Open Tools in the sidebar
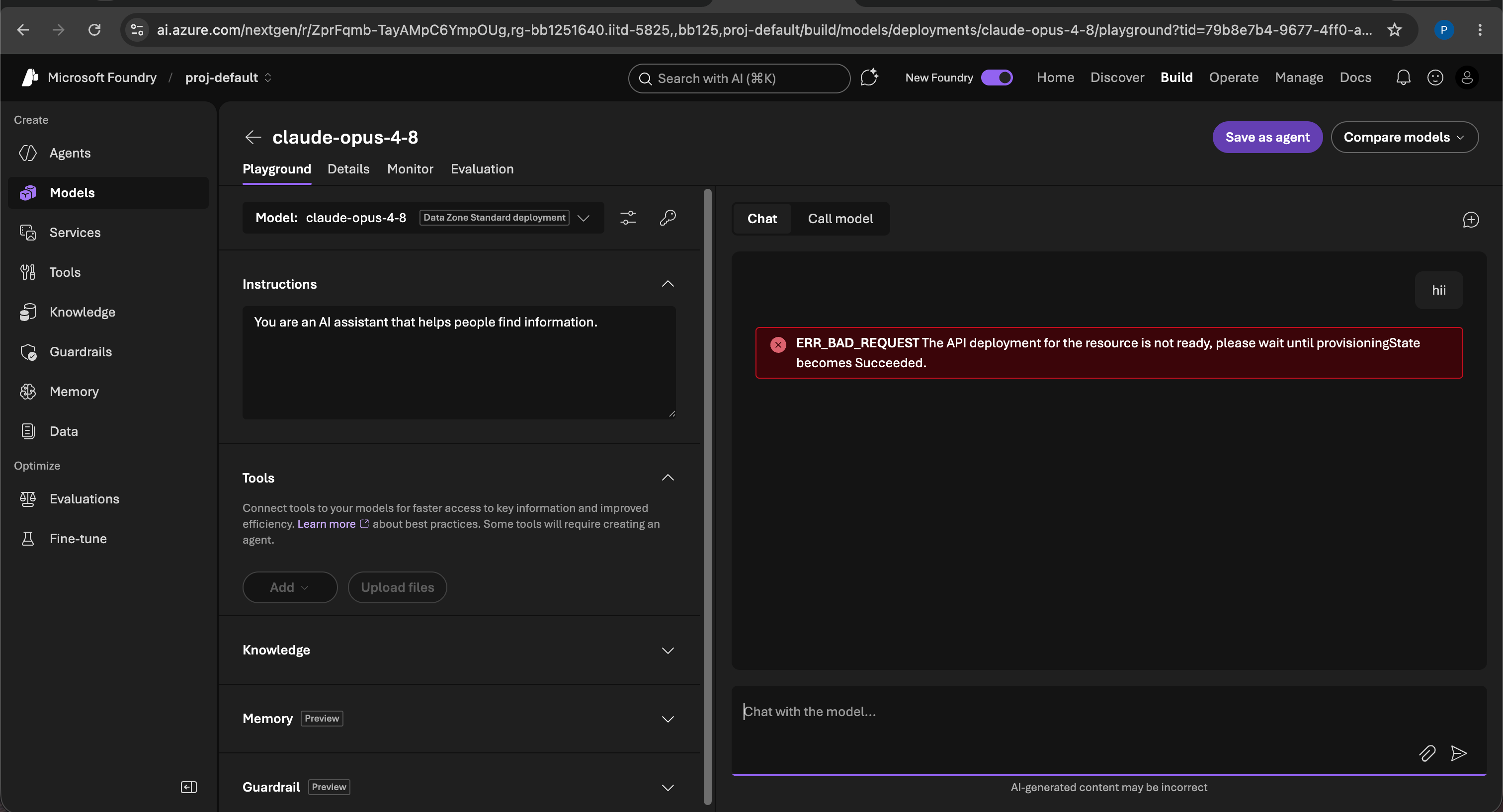The width and height of the screenshot is (1503, 812). (x=108, y=272)
